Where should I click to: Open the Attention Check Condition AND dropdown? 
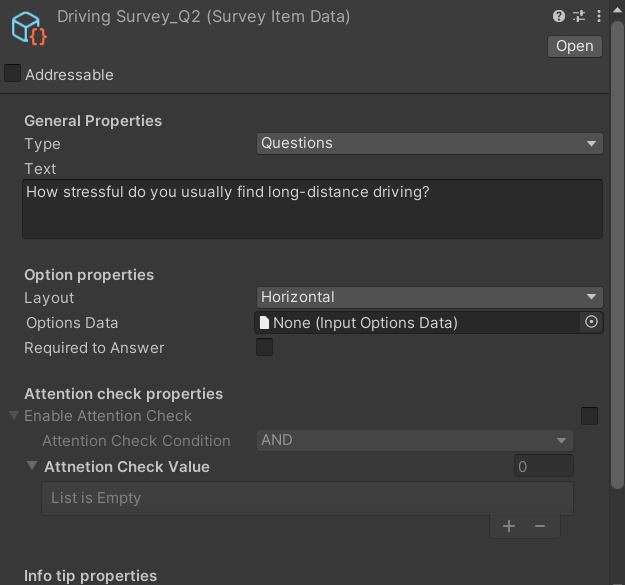[415, 440]
